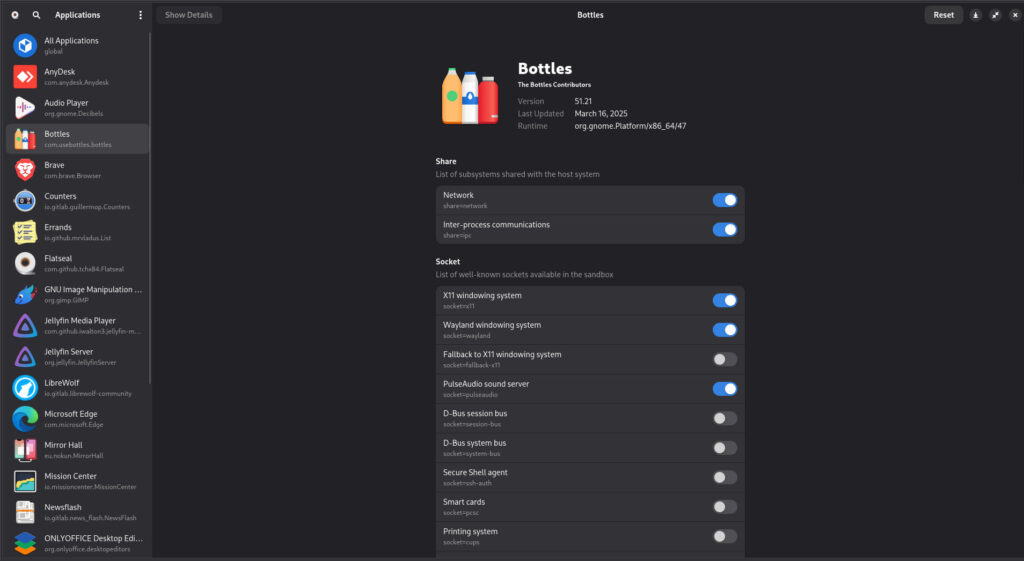This screenshot has height=561, width=1024.
Task: Click the com.usebottles.bottles ID text
Action: pyautogui.click(x=78, y=145)
